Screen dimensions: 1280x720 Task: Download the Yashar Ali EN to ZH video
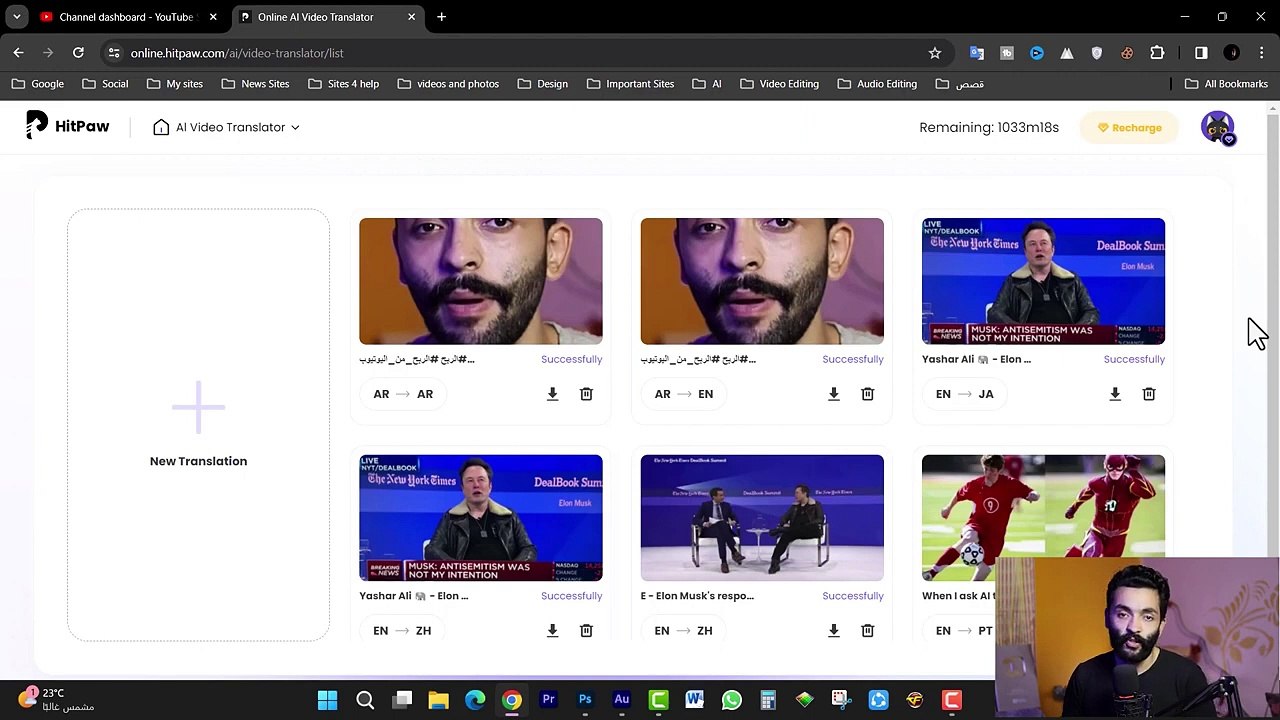[x=552, y=631]
